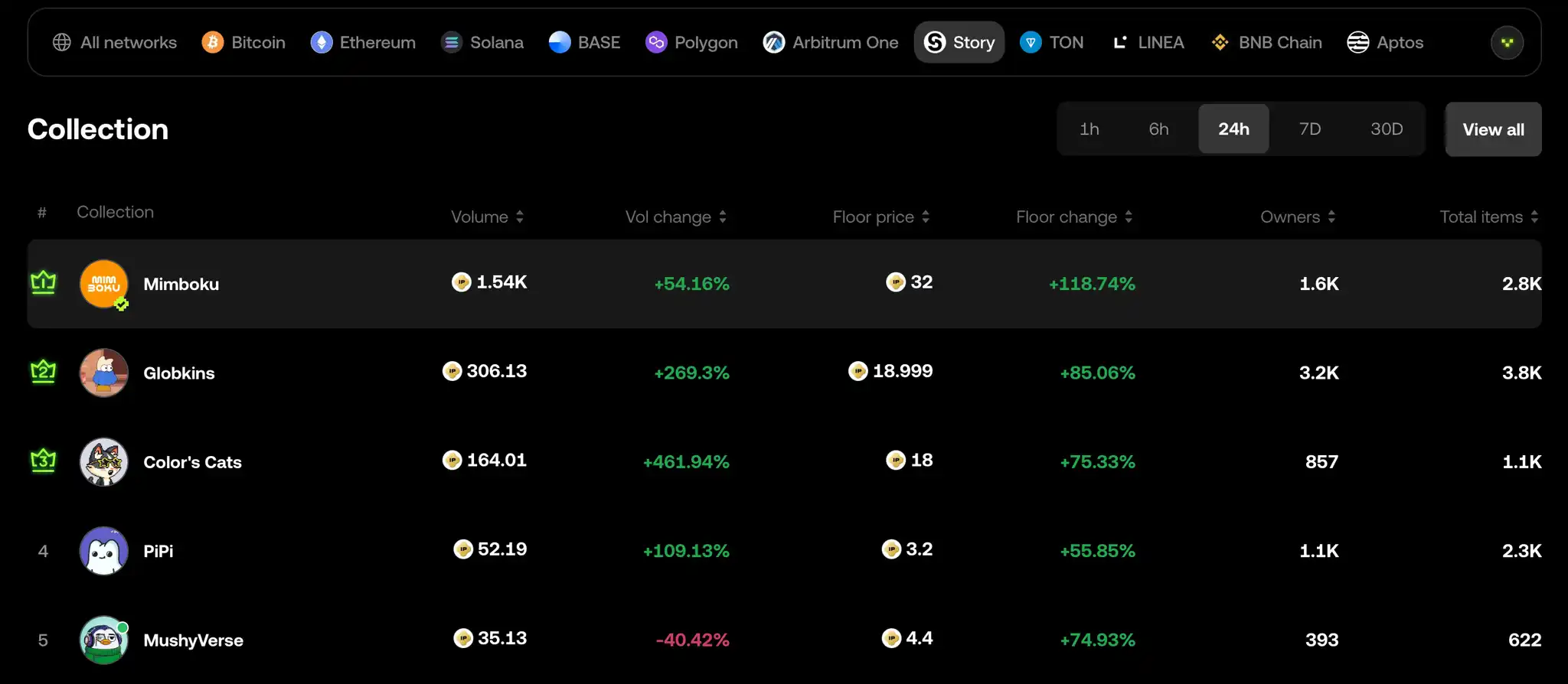
Task: Click the globe icon for All networks
Action: click(x=62, y=42)
